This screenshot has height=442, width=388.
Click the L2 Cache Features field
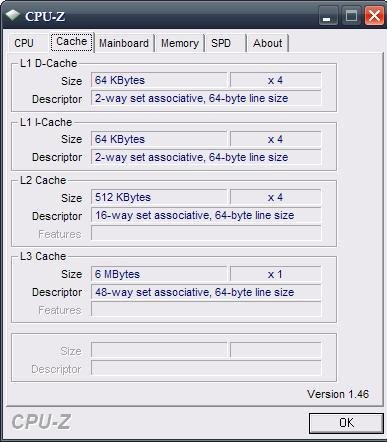206,233
